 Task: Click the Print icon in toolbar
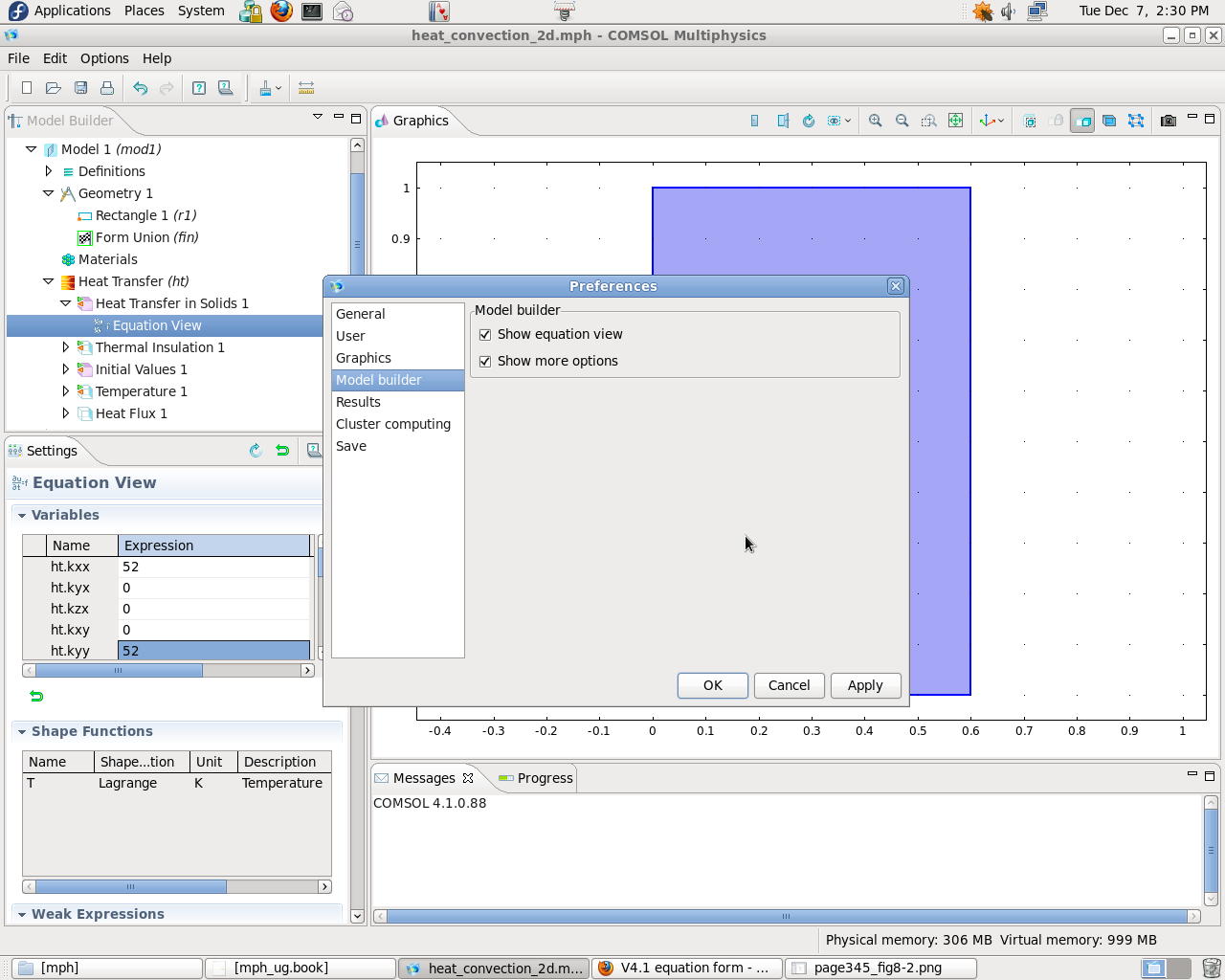[x=107, y=88]
